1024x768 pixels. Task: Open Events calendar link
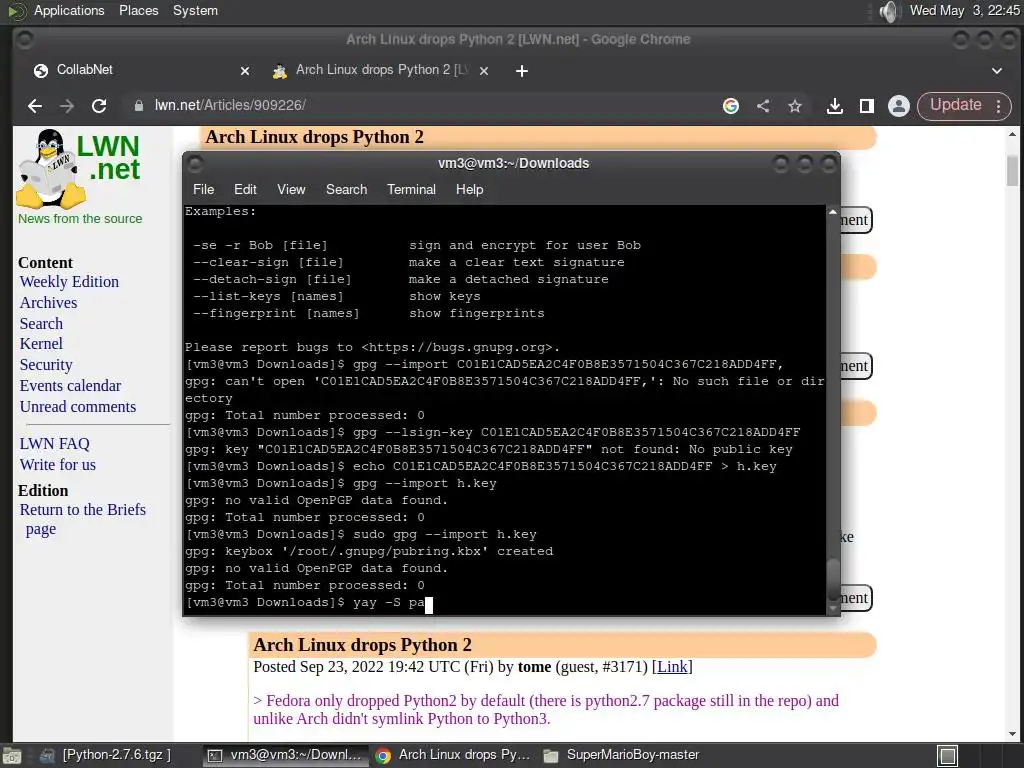tap(71, 385)
